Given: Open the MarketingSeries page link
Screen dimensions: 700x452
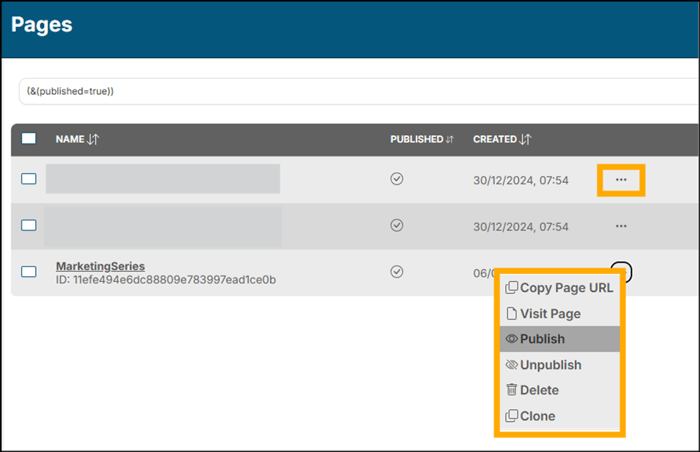Looking at the screenshot, I should point(100,266).
